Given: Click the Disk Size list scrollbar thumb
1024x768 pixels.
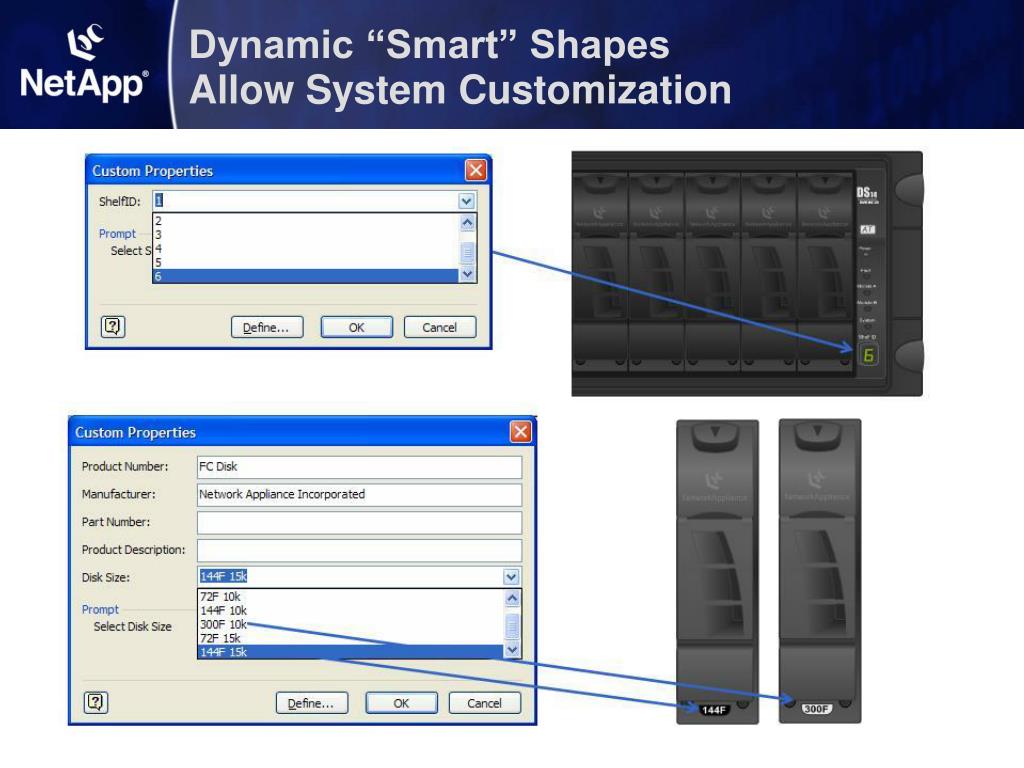Looking at the screenshot, I should pyautogui.click(x=512, y=626).
